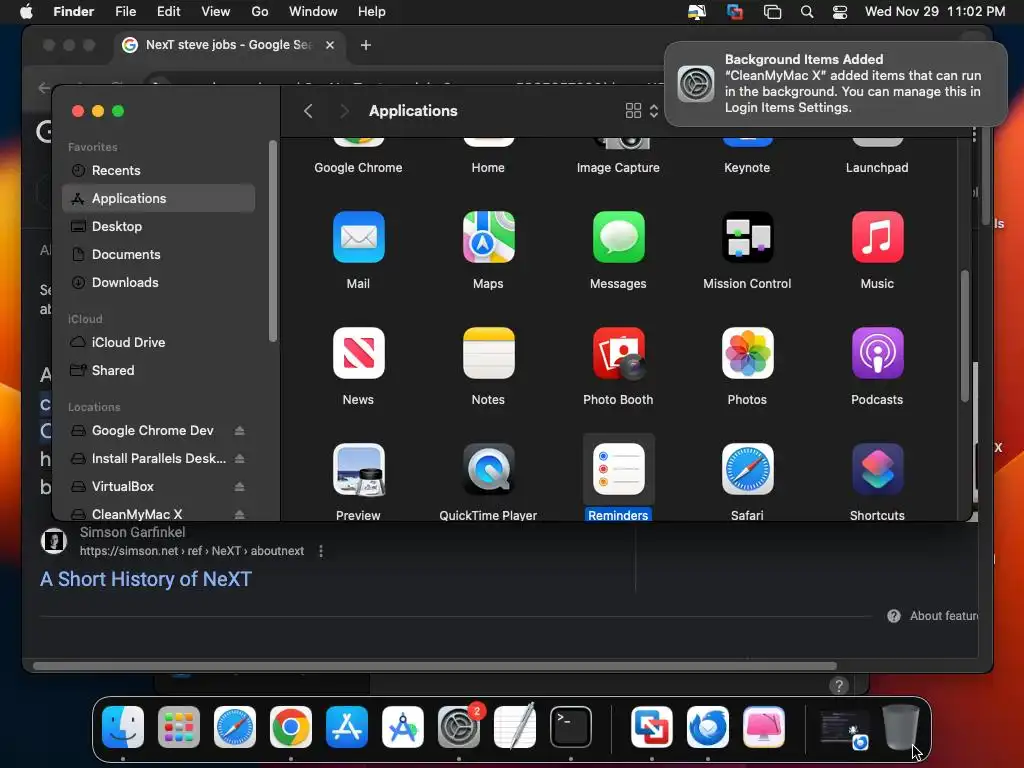Change Finder view mode dropdown
This screenshot has width=1024, height=768.
(x=642, y=111)
